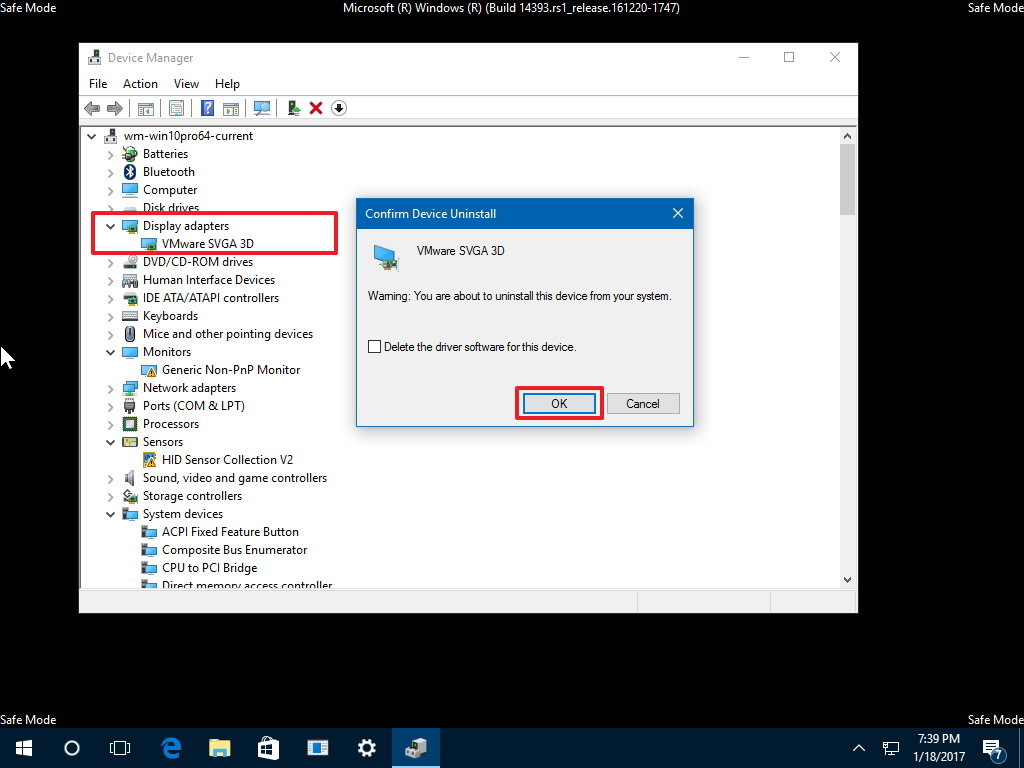Cancel the Confirm Device Uninstall dialog
This screenshot has width=1024, height=768.
pos(643,403)
